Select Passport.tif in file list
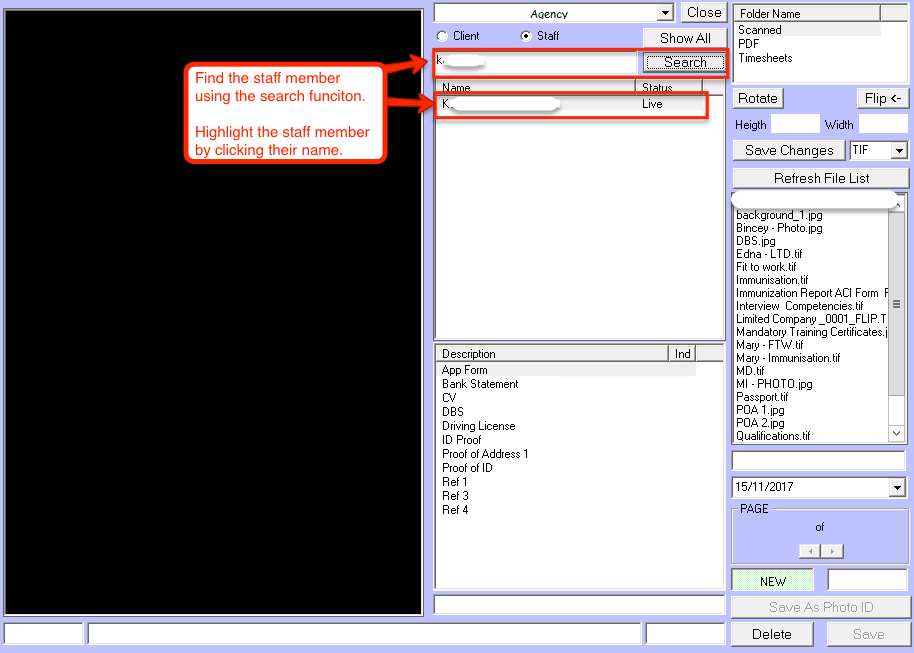The image size is (914, 653). pos(762,397)
